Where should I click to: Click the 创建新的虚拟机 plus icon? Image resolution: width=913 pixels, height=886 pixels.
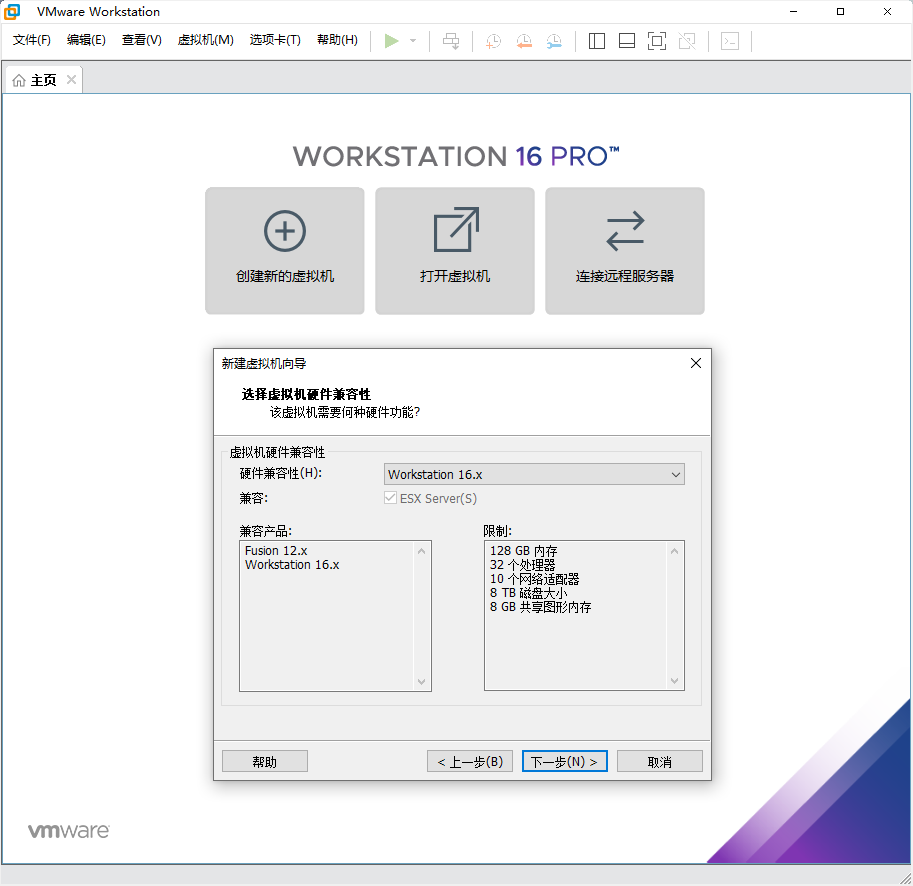pyautogui.click(x=285, y=231)
